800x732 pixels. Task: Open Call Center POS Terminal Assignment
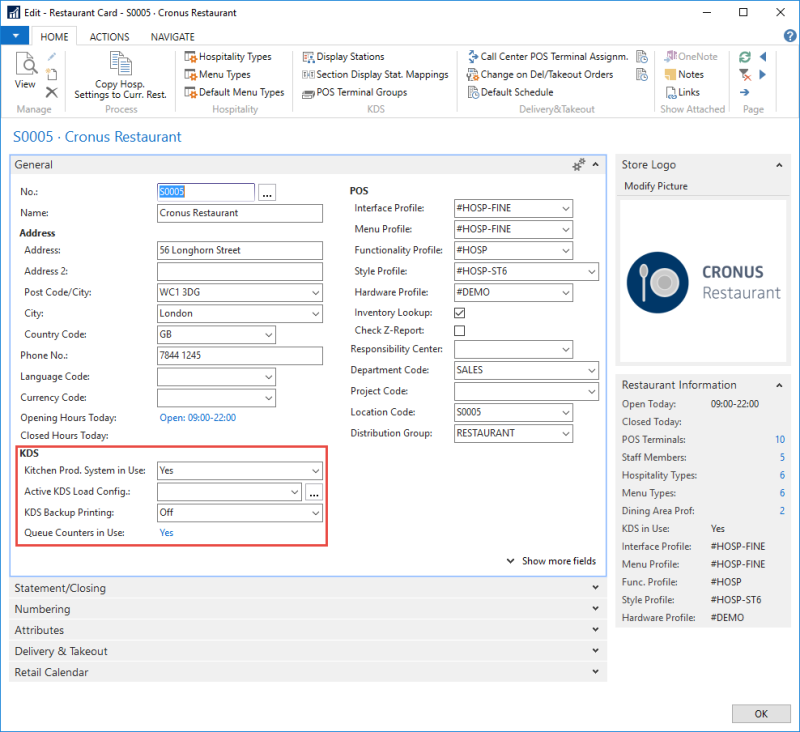click(551, 57)
